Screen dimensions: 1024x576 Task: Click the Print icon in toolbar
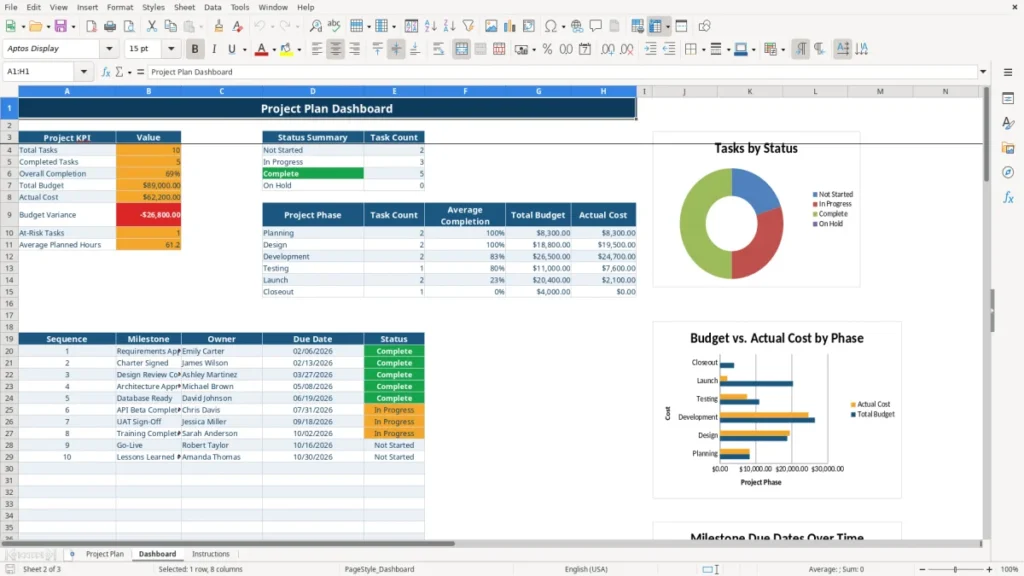pyautogui.click(x=110, y=26)
